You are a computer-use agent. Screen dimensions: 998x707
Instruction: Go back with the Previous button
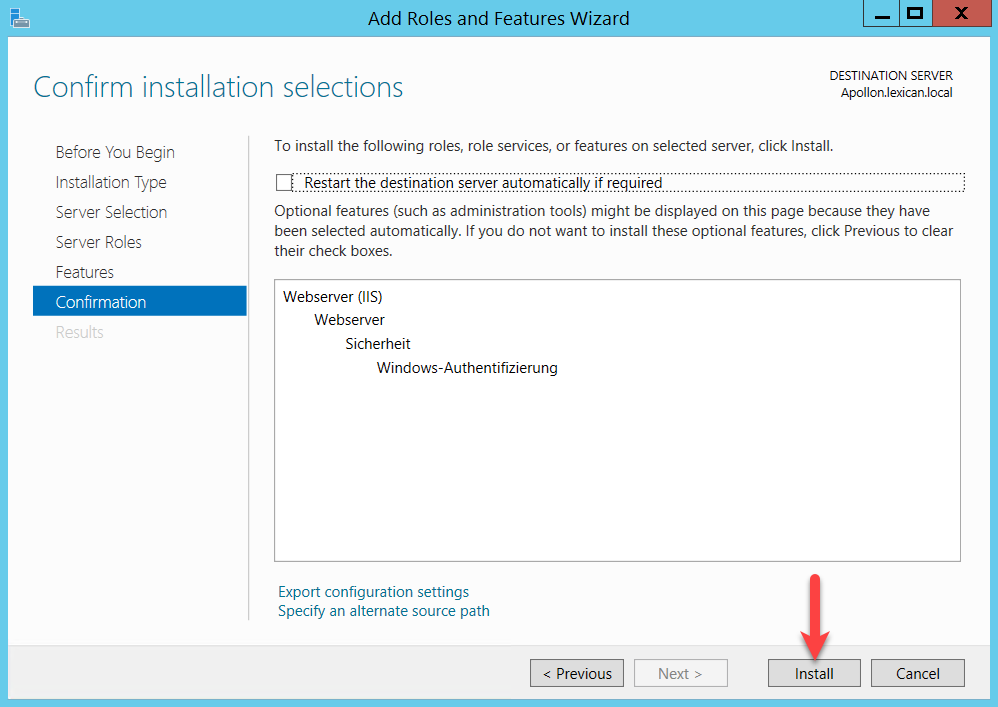coord(577,674)
